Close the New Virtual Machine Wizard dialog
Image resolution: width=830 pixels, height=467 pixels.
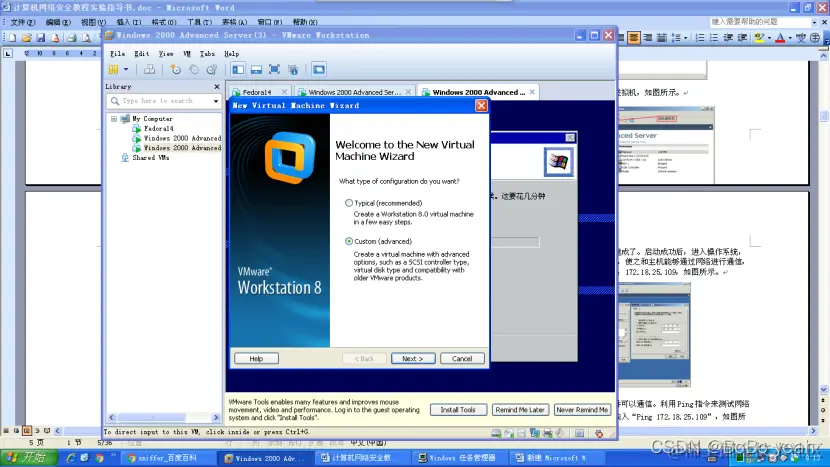click(x=481, y=105)
